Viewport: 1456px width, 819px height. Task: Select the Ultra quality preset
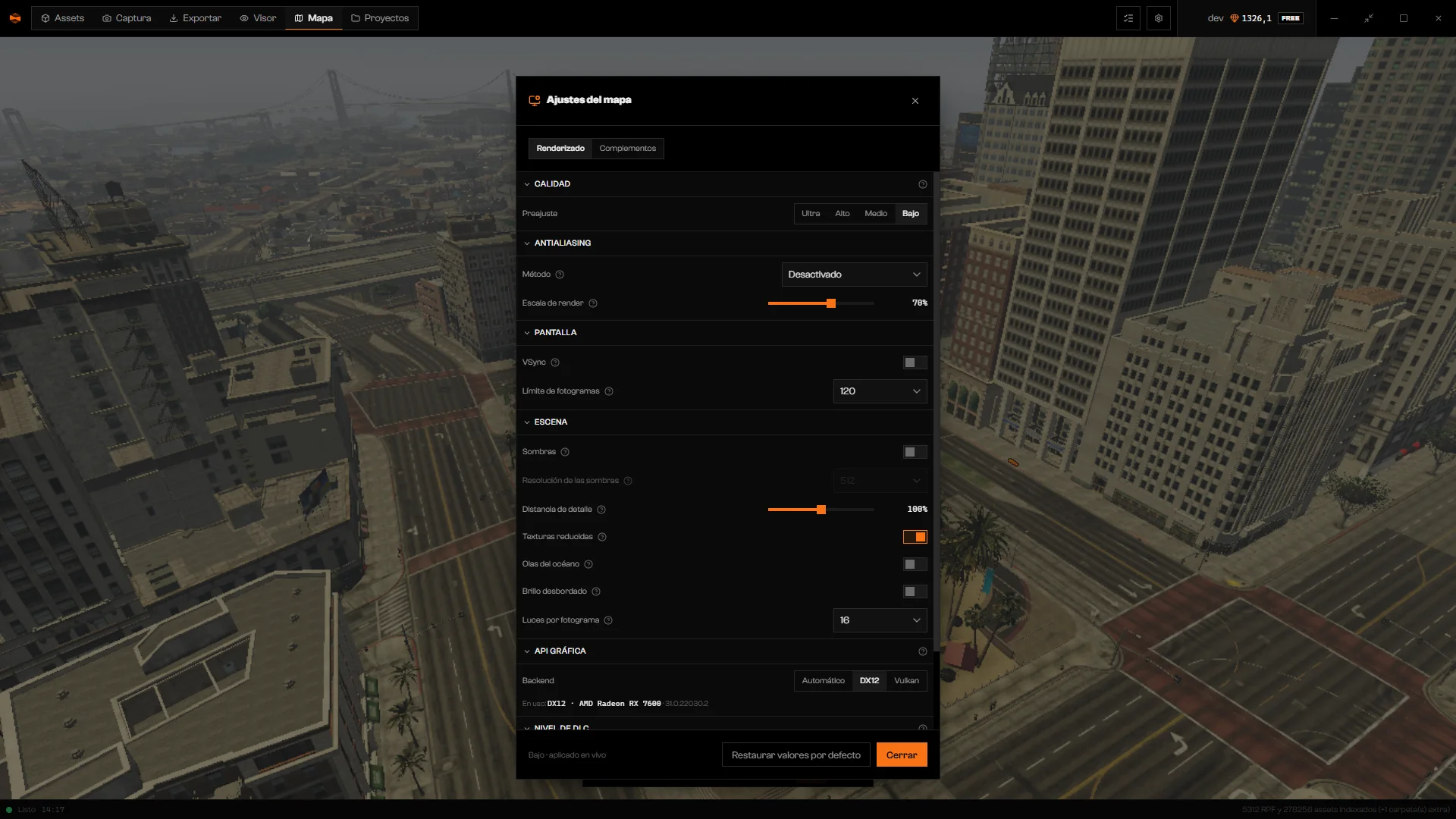click(x=811, y=214)
